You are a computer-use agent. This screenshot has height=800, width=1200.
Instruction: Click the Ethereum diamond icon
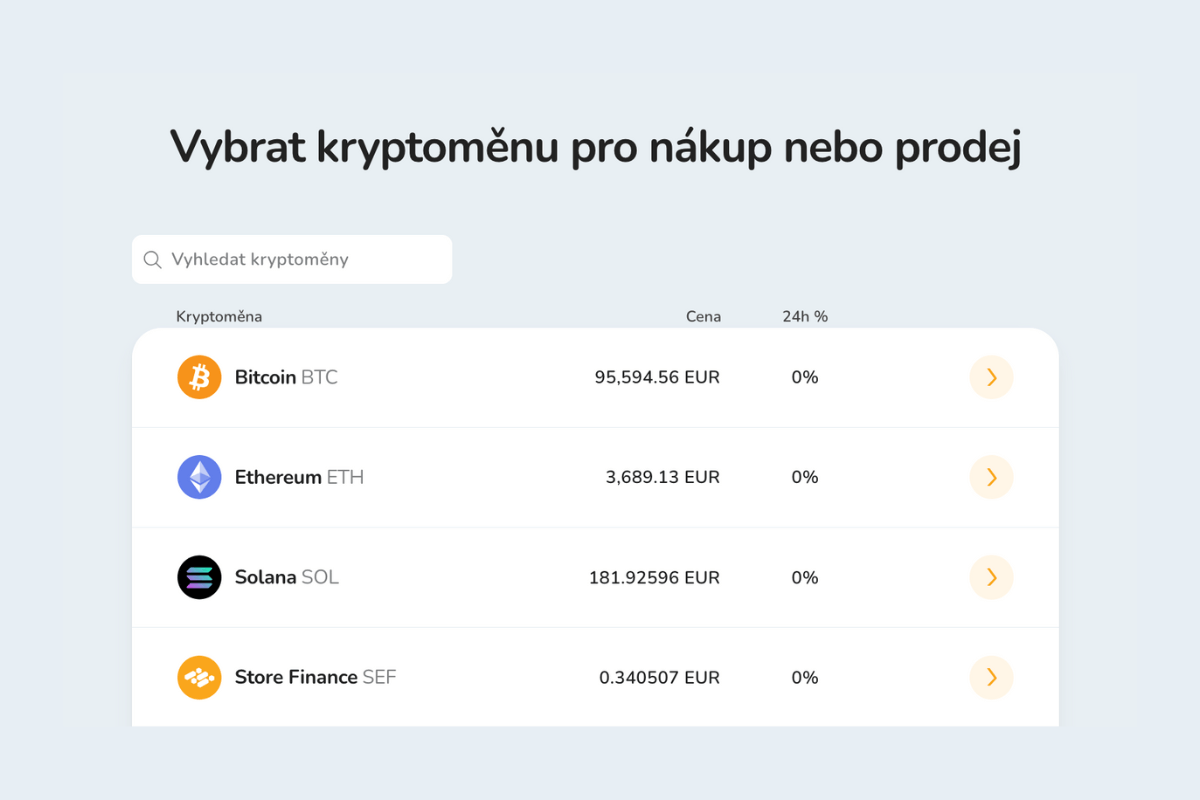point(199,477)
